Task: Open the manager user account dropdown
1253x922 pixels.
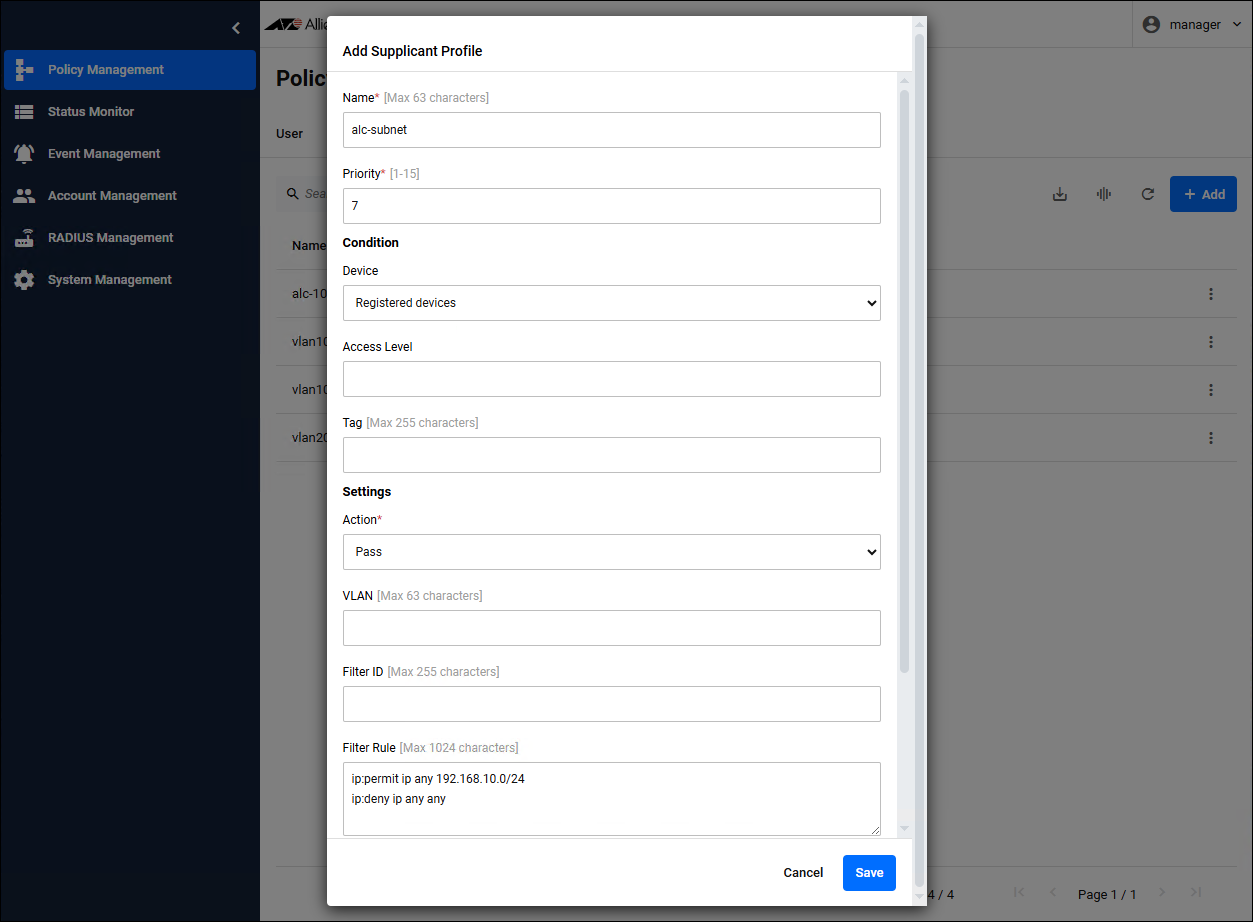Action: pos(1192,25)
